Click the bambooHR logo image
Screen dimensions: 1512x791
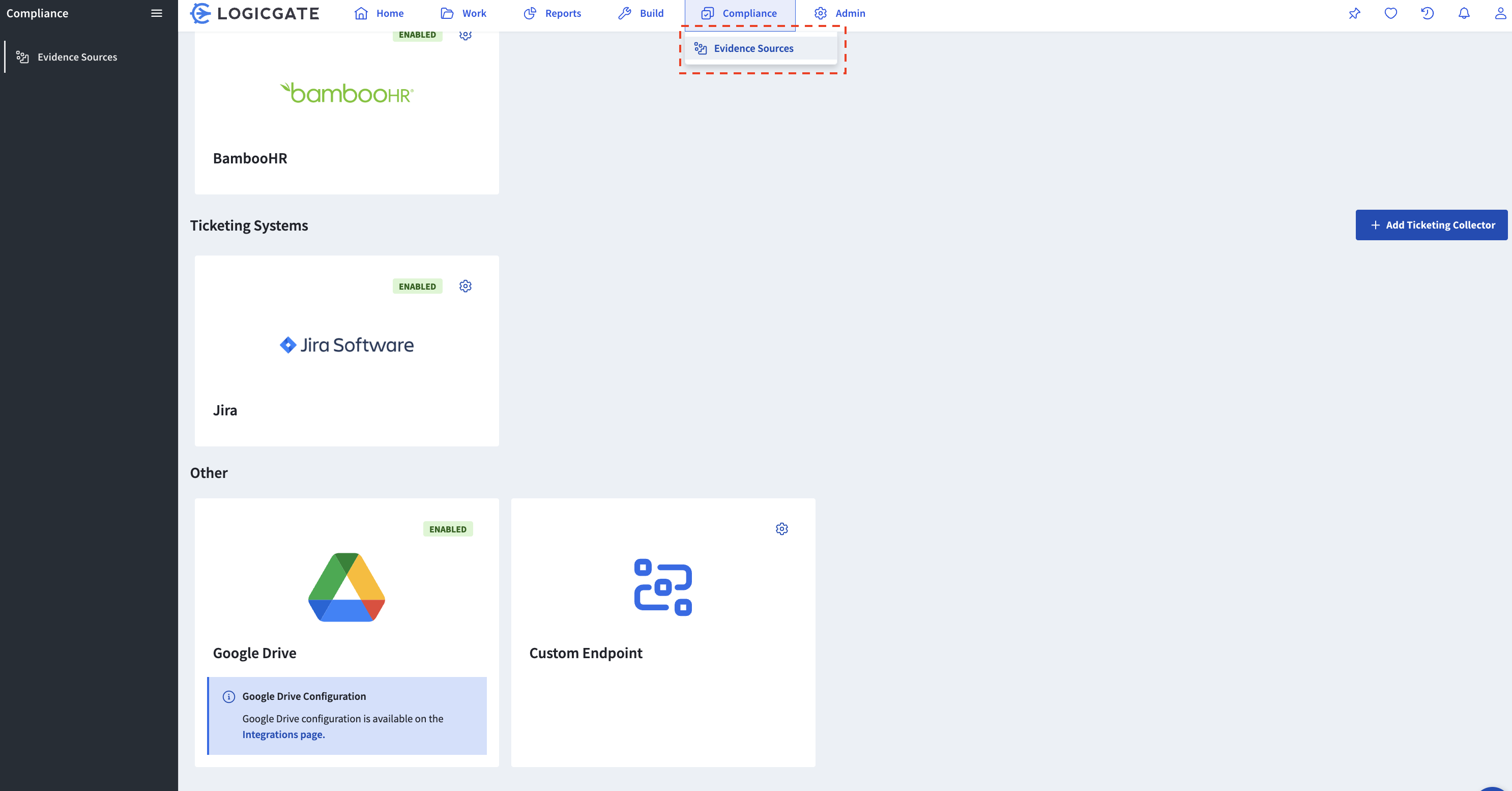346,93
